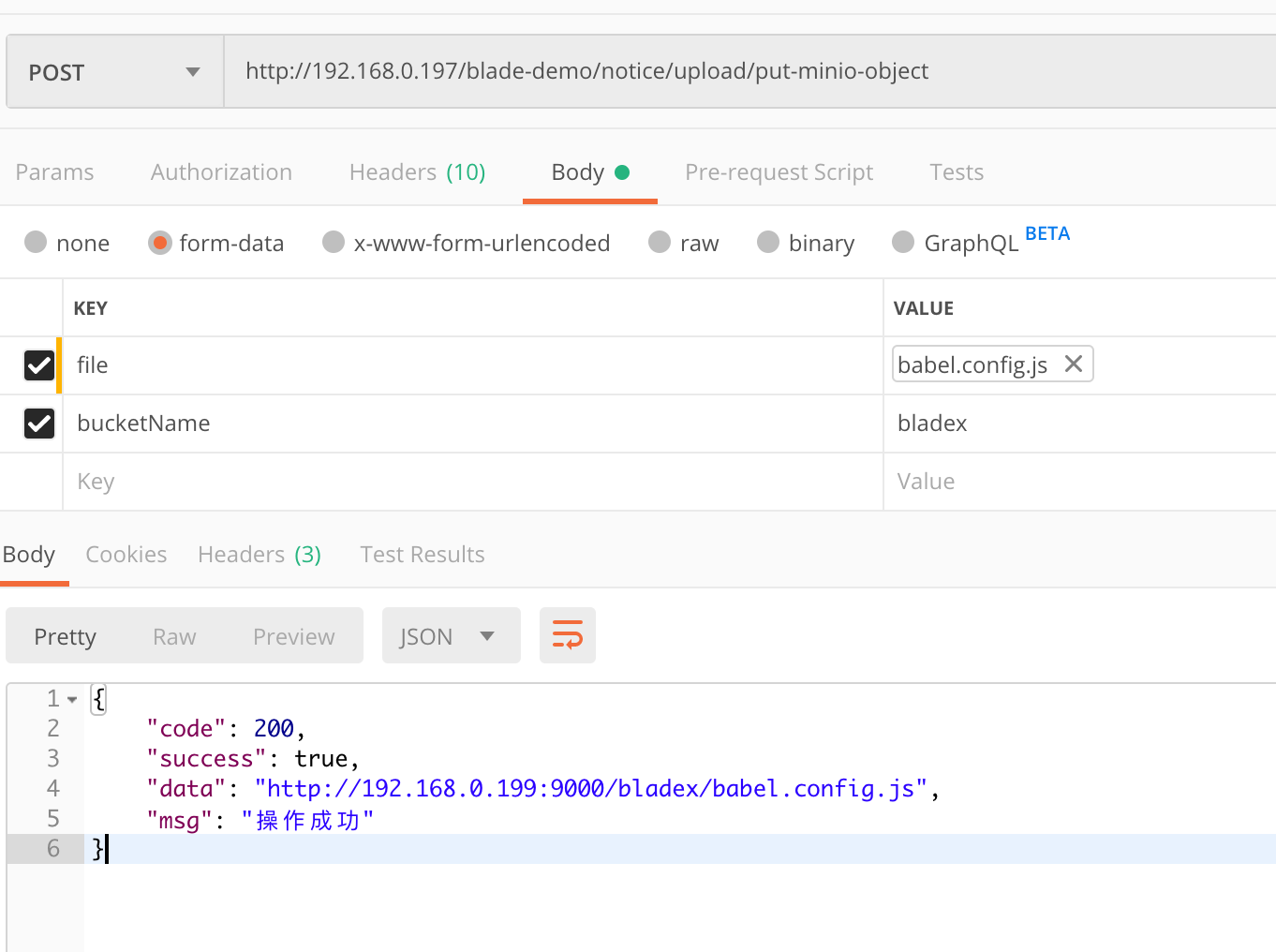Image resolution: width=1276 pixels, height=952 pixels.
Task: Go to the Tests tab
Action: [x=957, y=172]
